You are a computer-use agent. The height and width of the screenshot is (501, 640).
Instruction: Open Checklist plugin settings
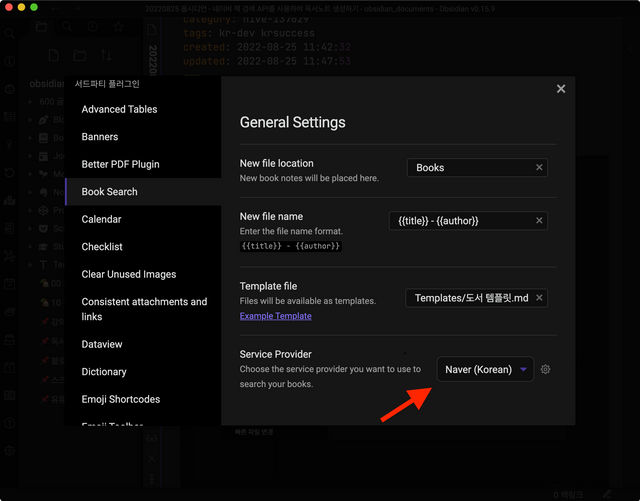143,246
